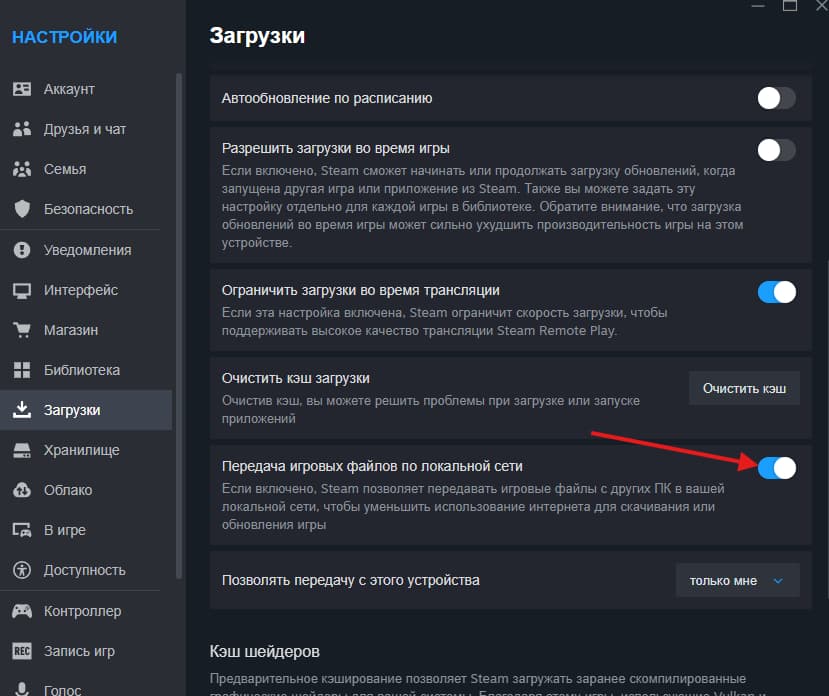
Task: Click the Семья family icon
Action: 22,169
